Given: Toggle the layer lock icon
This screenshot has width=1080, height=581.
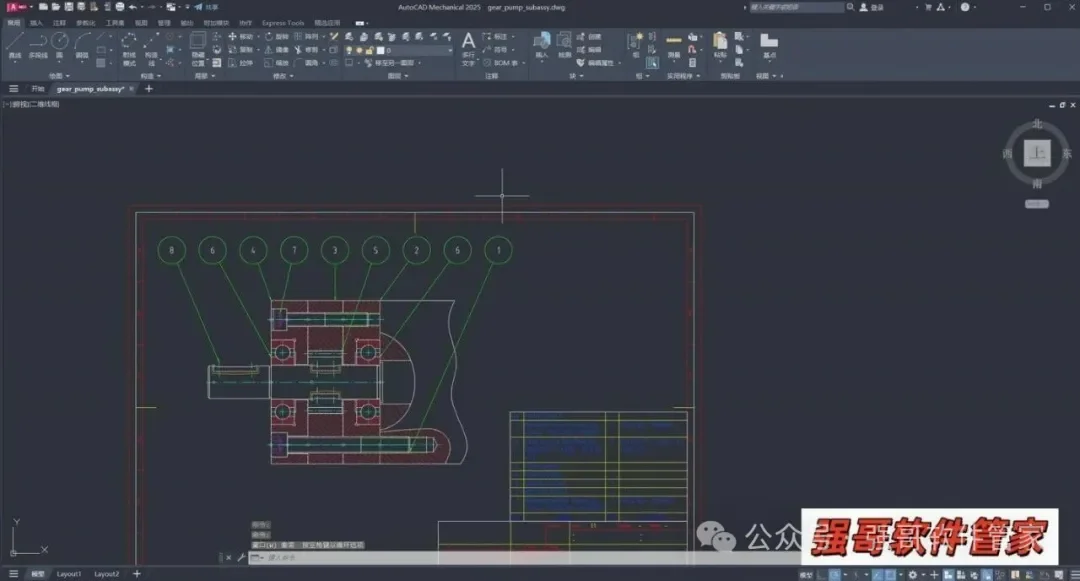Looking at the screenshot, I should 369,50.
